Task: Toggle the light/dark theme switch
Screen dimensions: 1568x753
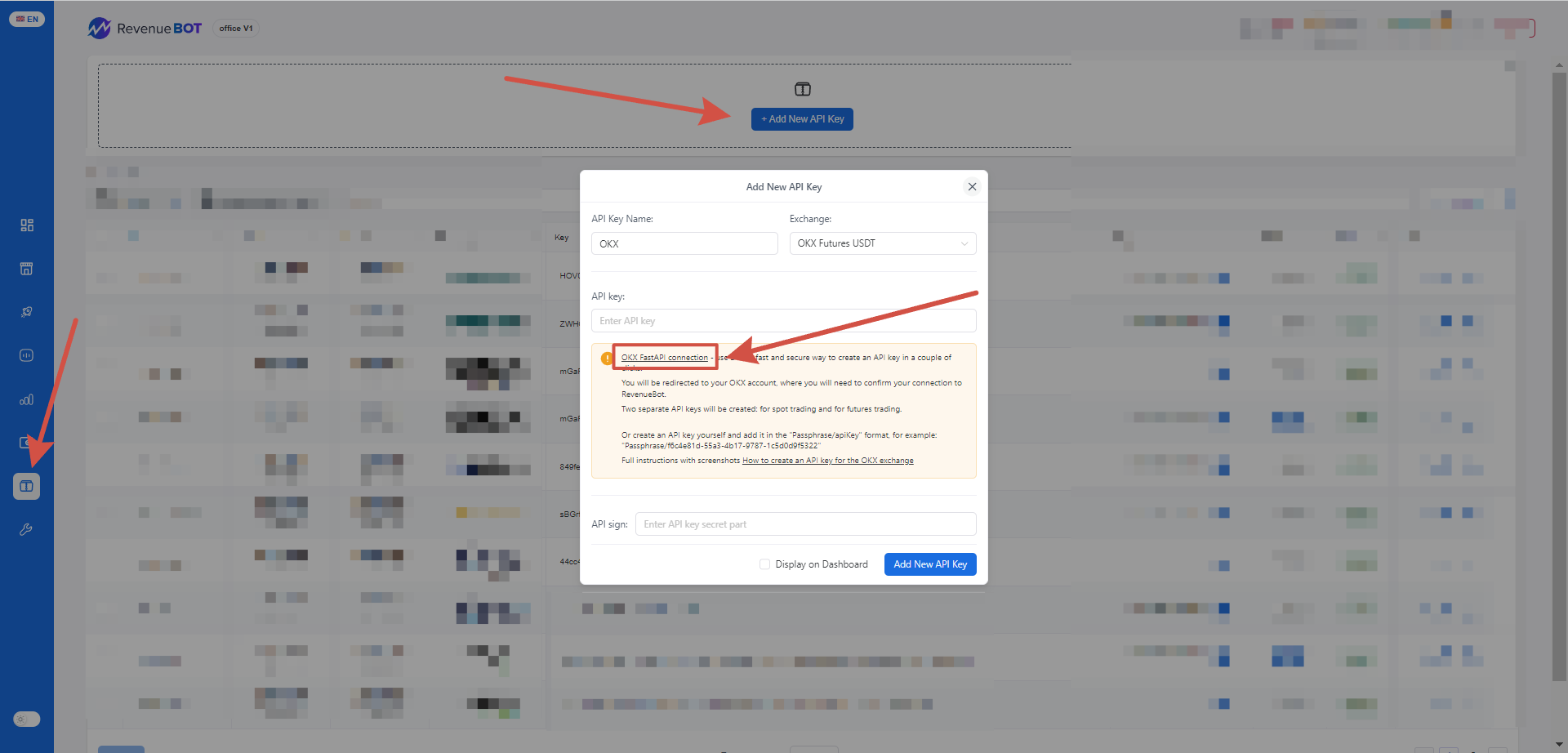Action: [27, 720]
